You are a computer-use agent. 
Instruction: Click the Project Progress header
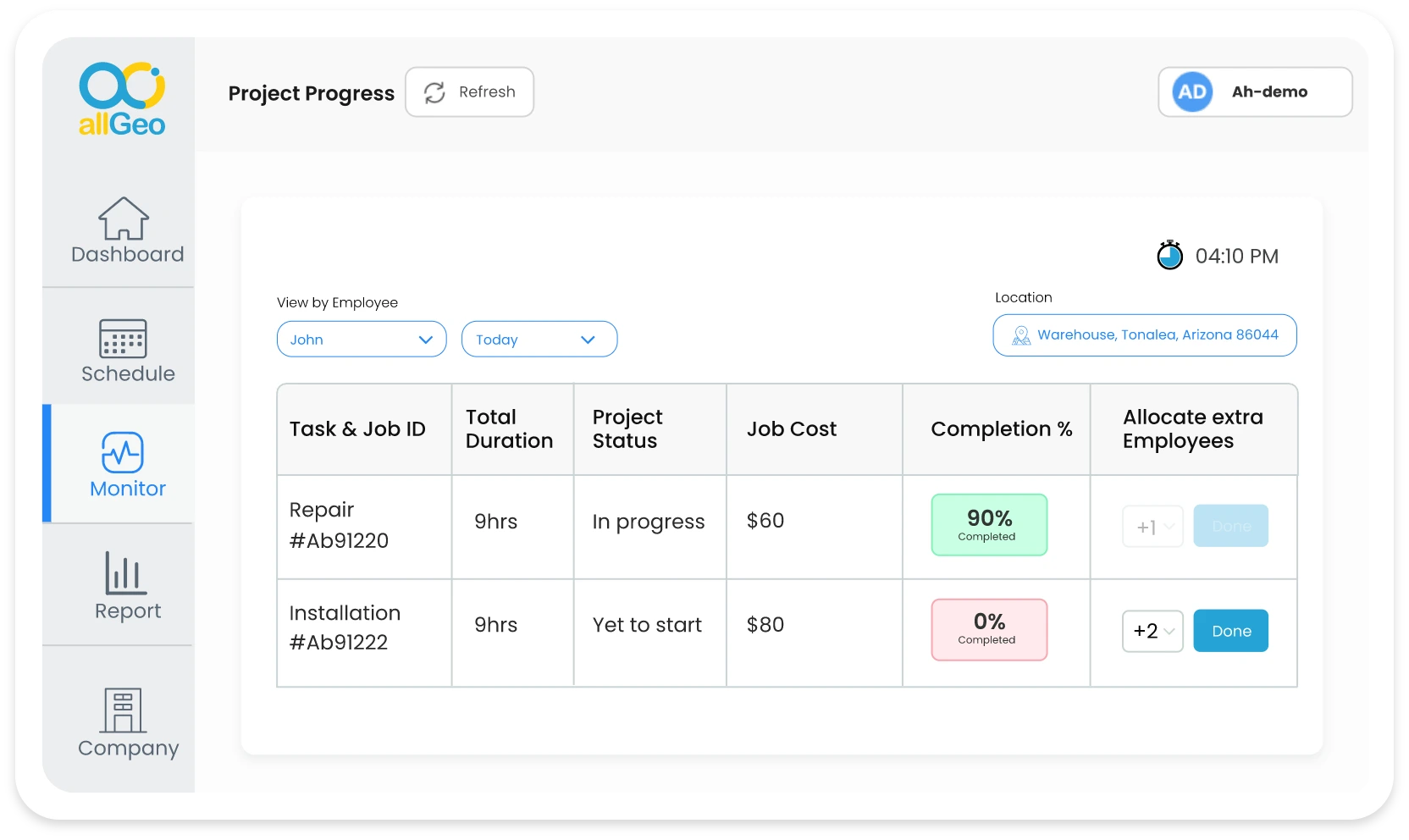click(x=311, y=93)
